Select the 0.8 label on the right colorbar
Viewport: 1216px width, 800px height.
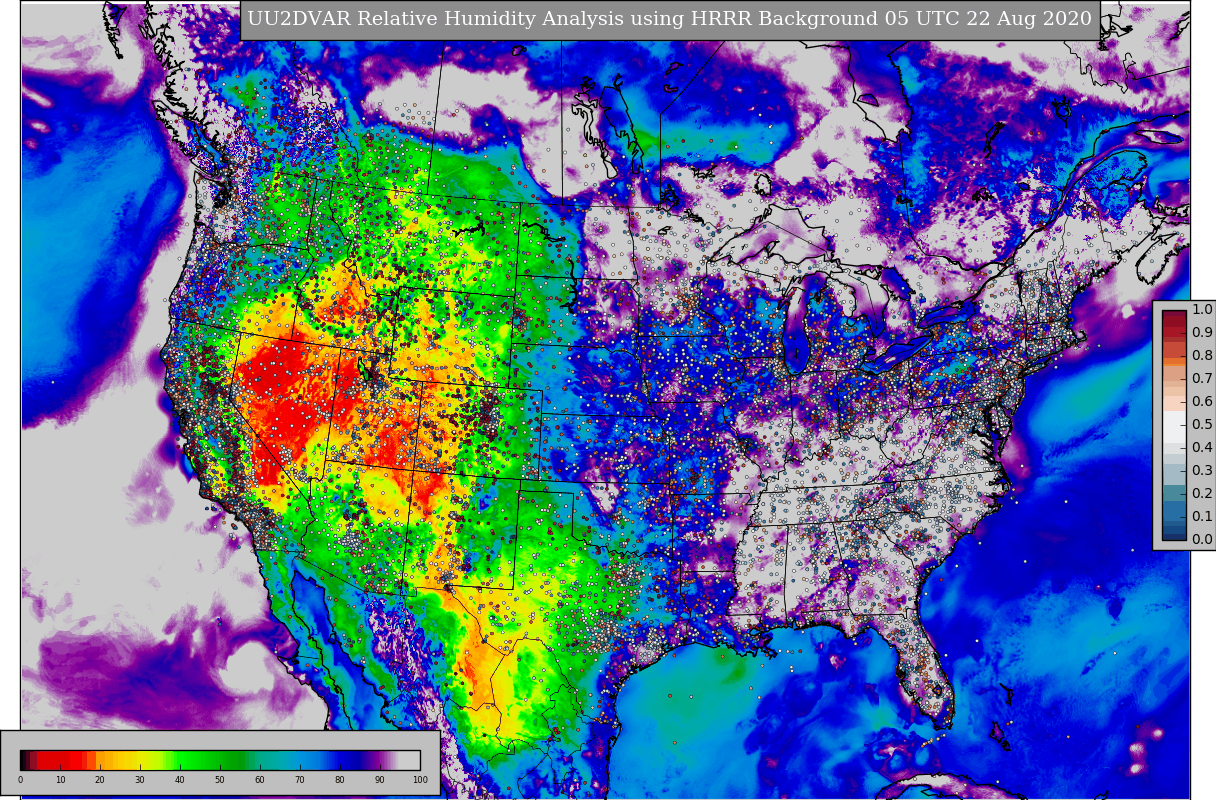point(1202,356)
